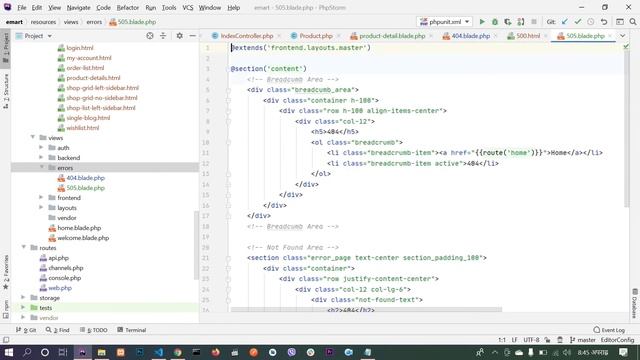Show Git history clock icon

coord(591,22)
